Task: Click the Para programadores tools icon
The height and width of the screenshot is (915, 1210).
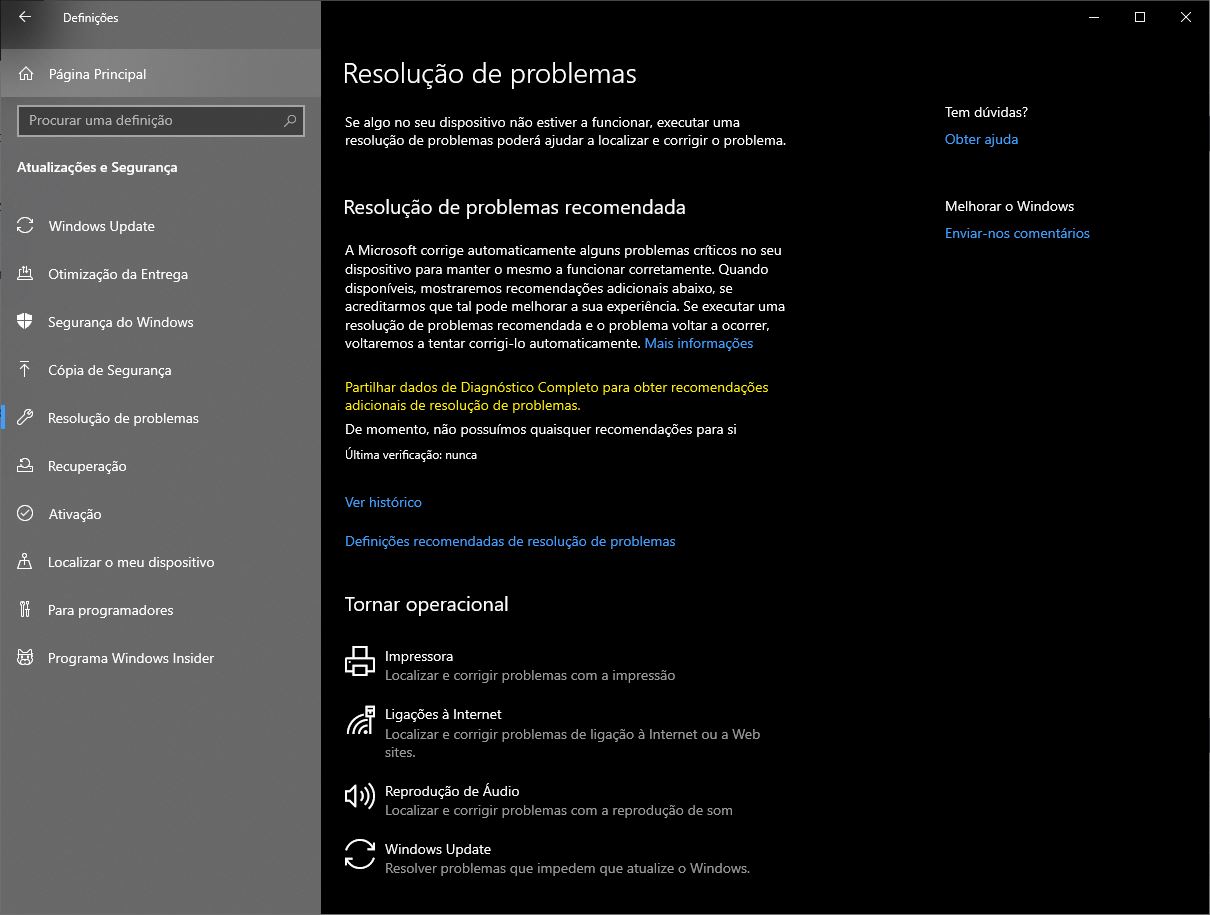Action: point(25,610)
